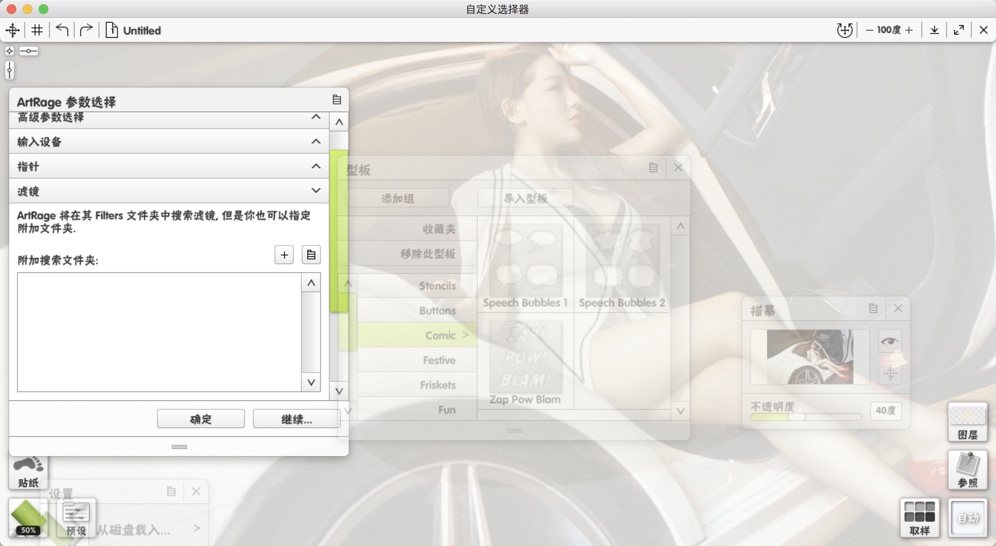Click the 100度 zoom value
996x546 pixels.
[889, 30]
